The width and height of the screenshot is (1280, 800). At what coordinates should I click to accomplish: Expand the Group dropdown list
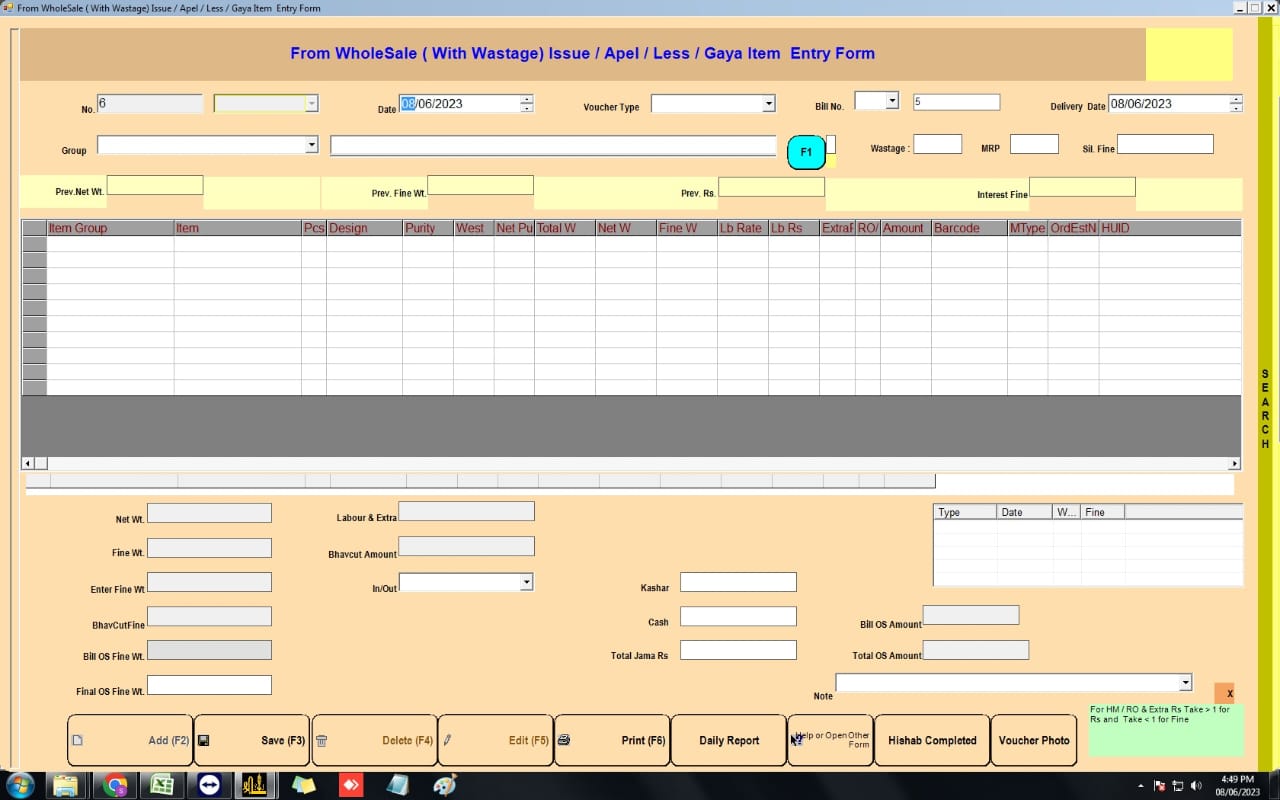[311, 145]
